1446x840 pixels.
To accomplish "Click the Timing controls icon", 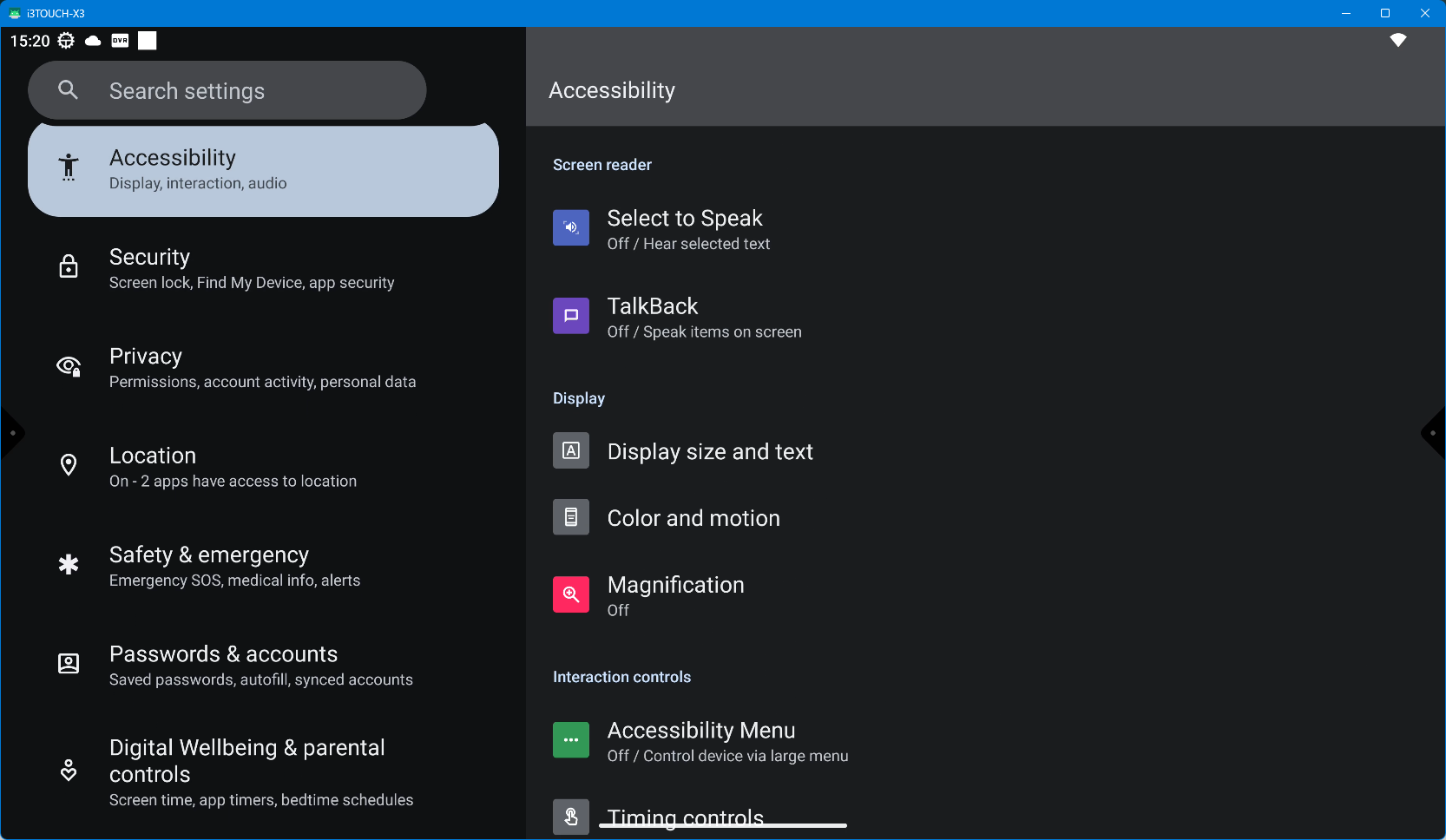I will click(571, 817).
